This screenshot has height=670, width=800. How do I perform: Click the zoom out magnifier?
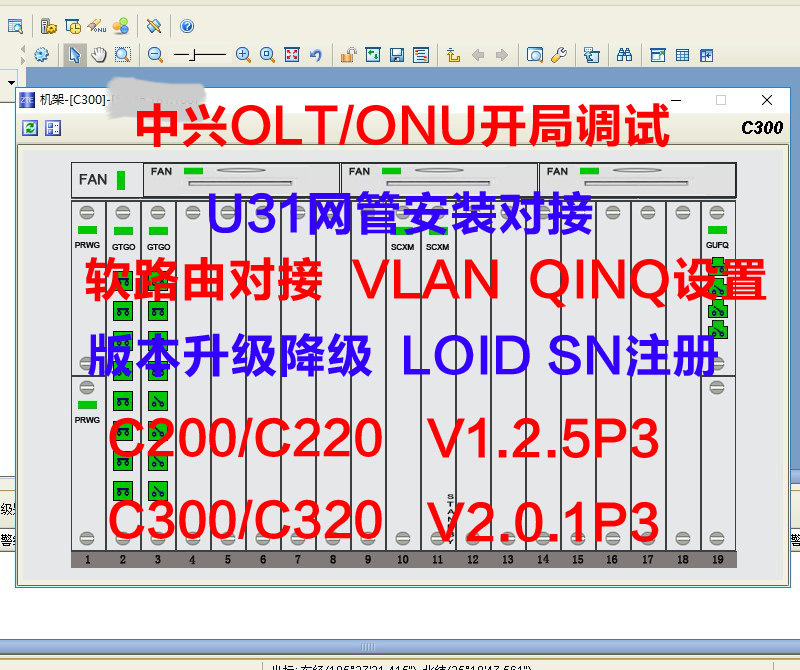(156, 55)
